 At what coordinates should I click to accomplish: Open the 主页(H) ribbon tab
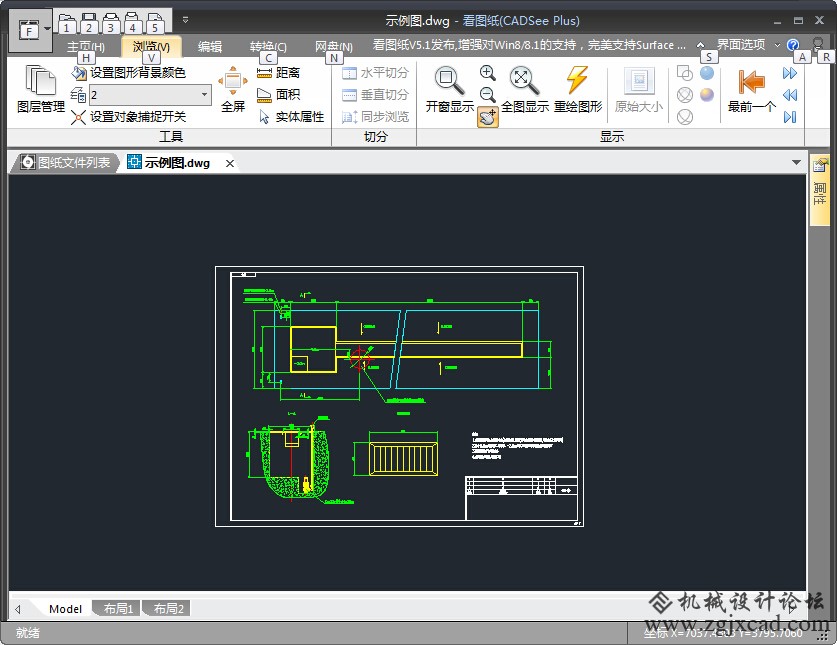pos(85,47)
